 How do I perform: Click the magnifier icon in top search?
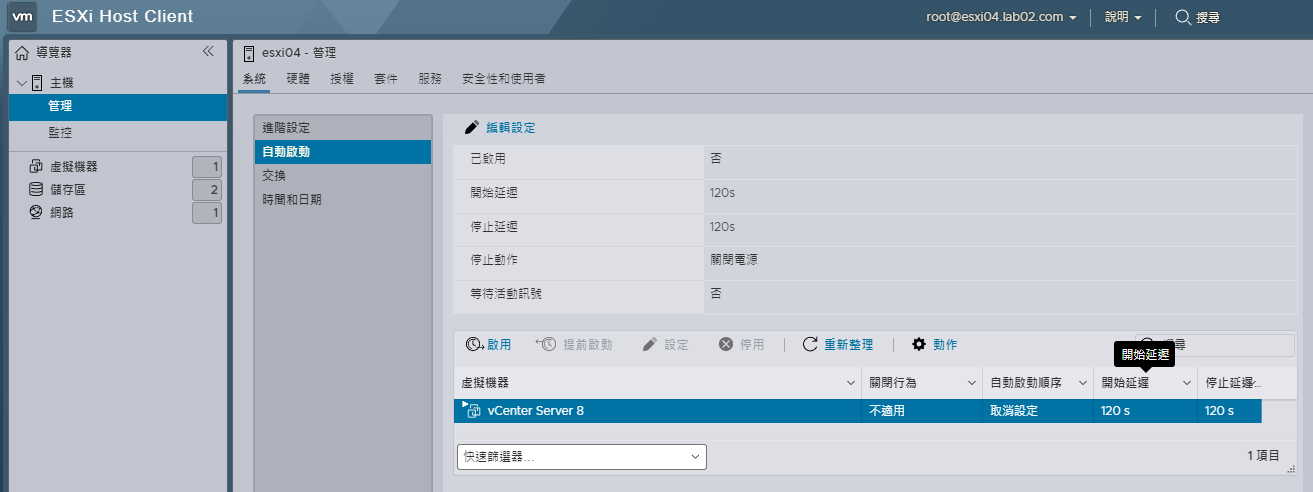tap(1183, 17)
